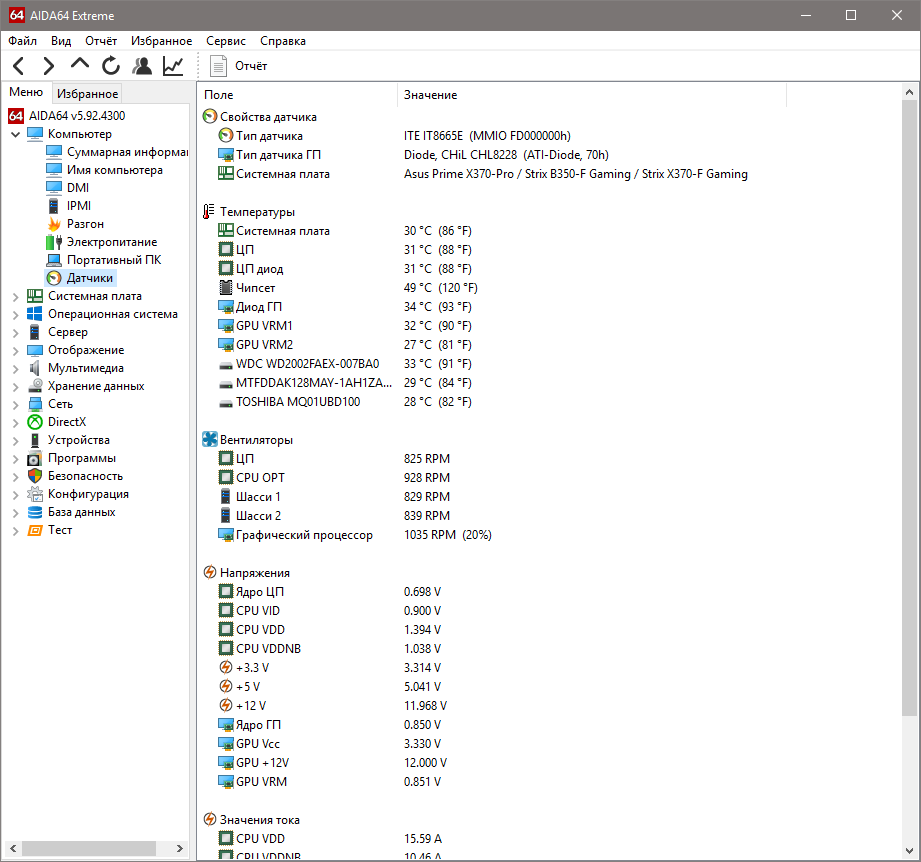Click the Конфигурация gear icon
The height and width of the screenshot is (862, 921).
(35, 494)
